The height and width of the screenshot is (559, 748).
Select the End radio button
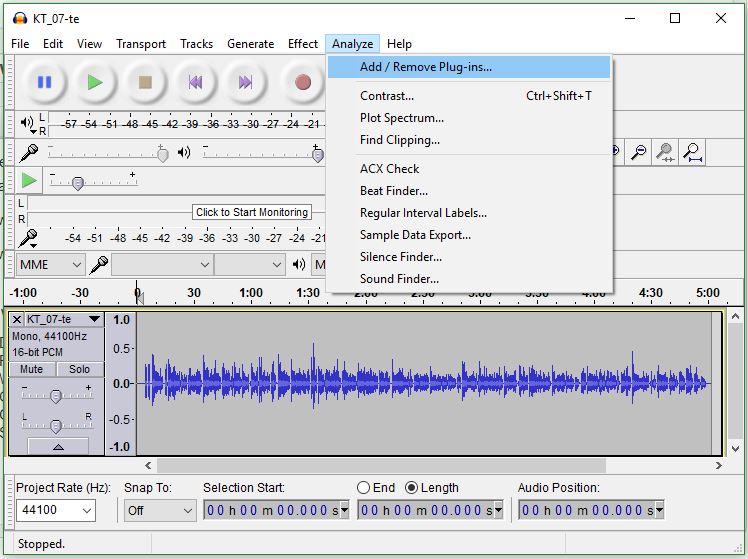[364, 487]
